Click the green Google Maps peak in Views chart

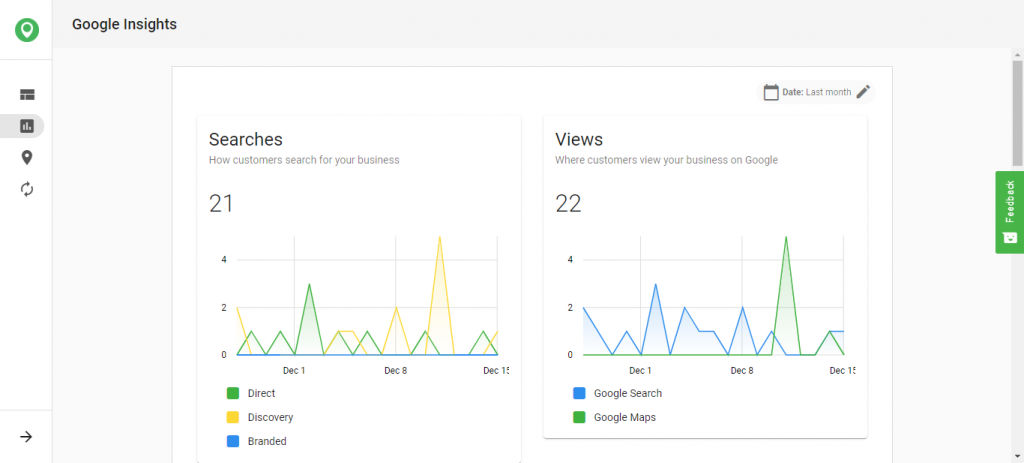click(x=786, y=237)
